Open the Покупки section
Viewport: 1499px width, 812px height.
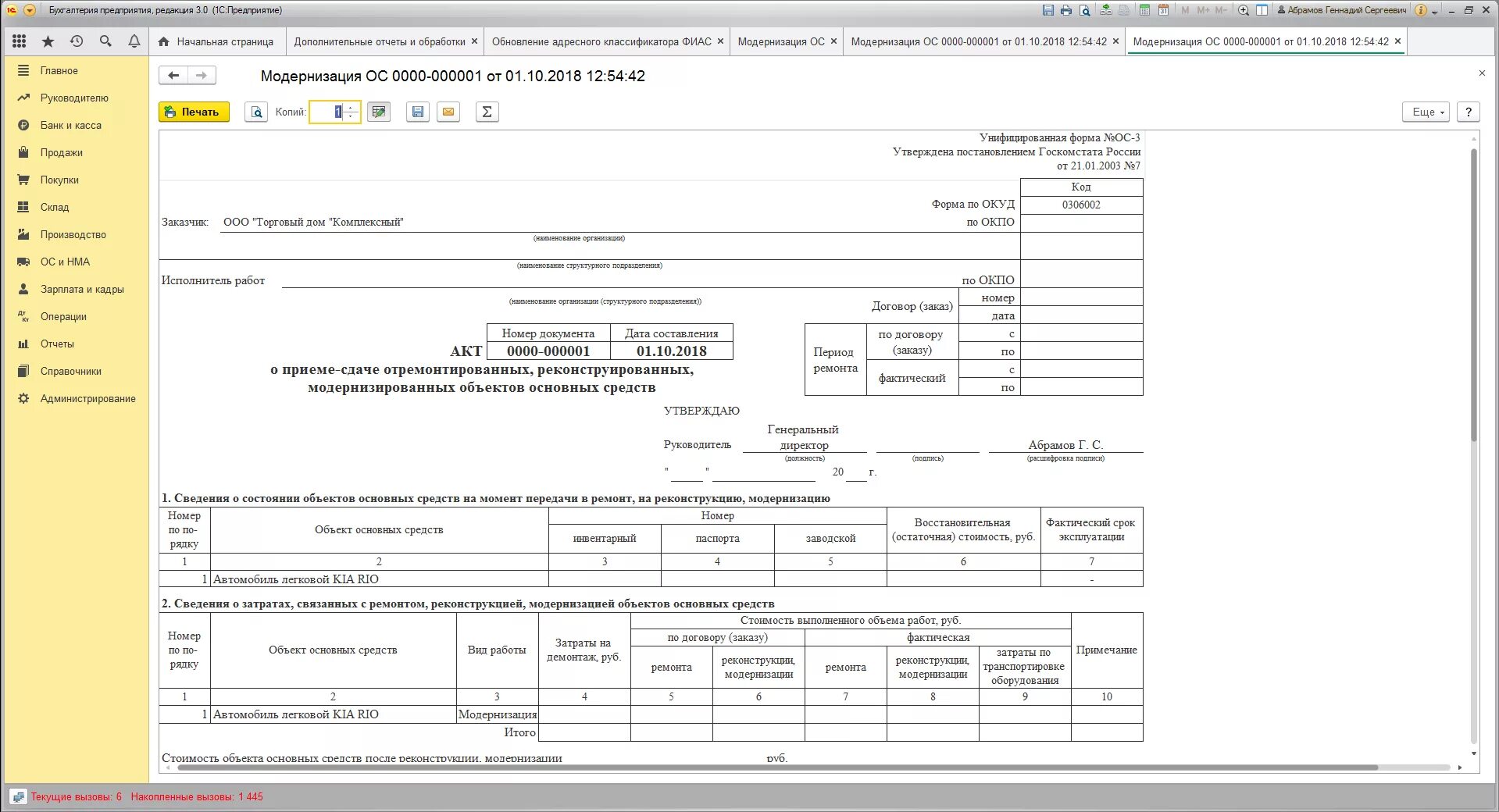pos(77,180)
